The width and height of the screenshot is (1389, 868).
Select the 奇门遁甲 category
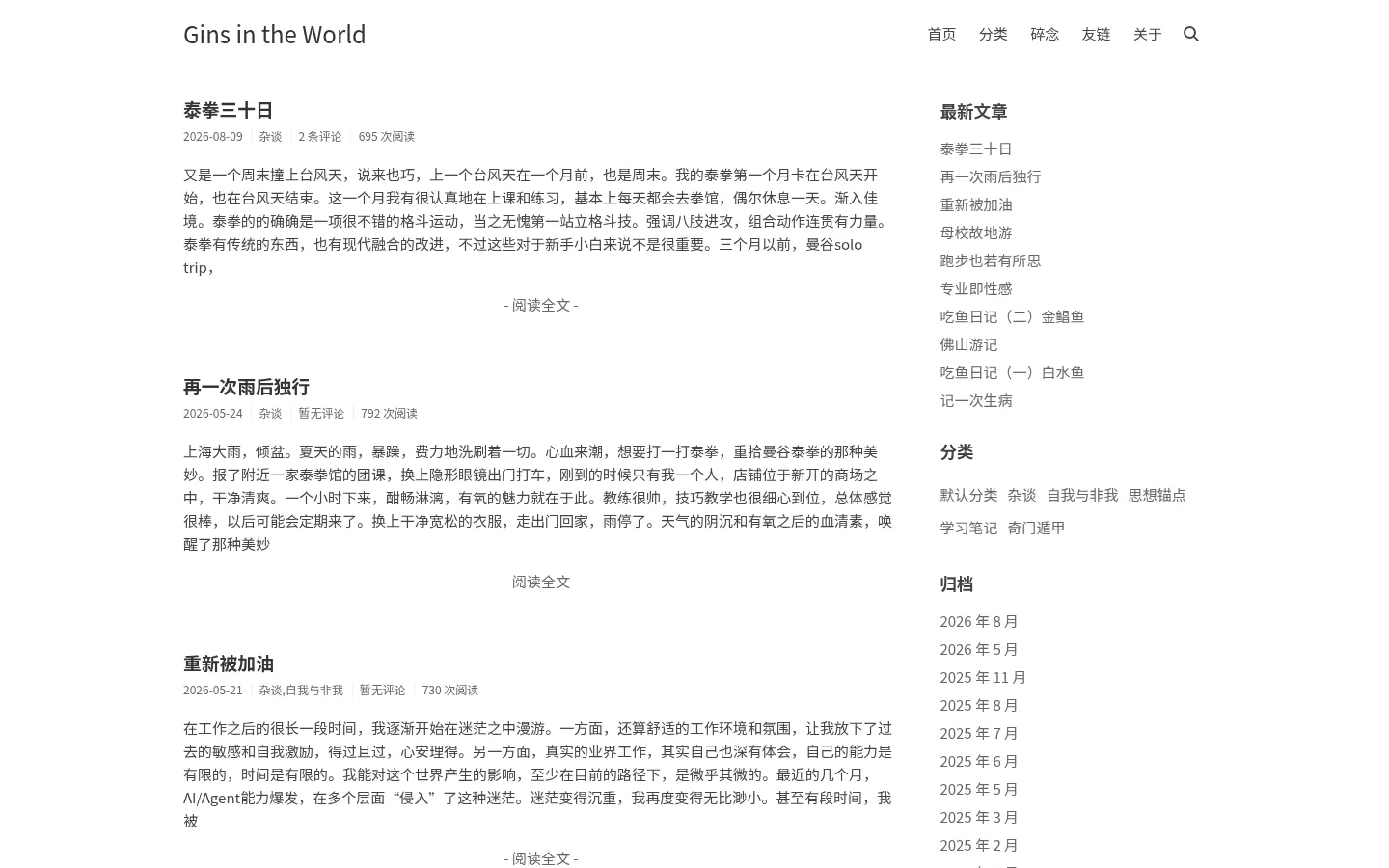pyautogui.click(x=1037, y=528)
